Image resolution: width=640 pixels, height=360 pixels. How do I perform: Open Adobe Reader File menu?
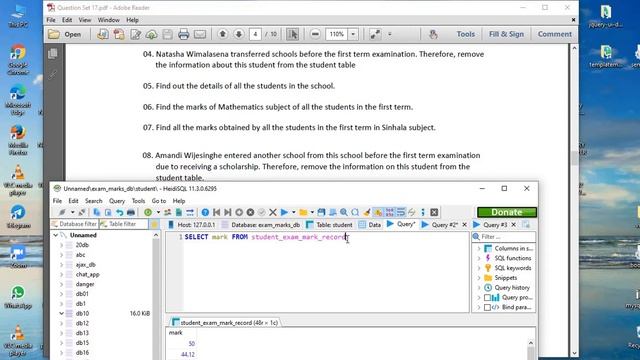pyautogui.click(x=51, y=20)
